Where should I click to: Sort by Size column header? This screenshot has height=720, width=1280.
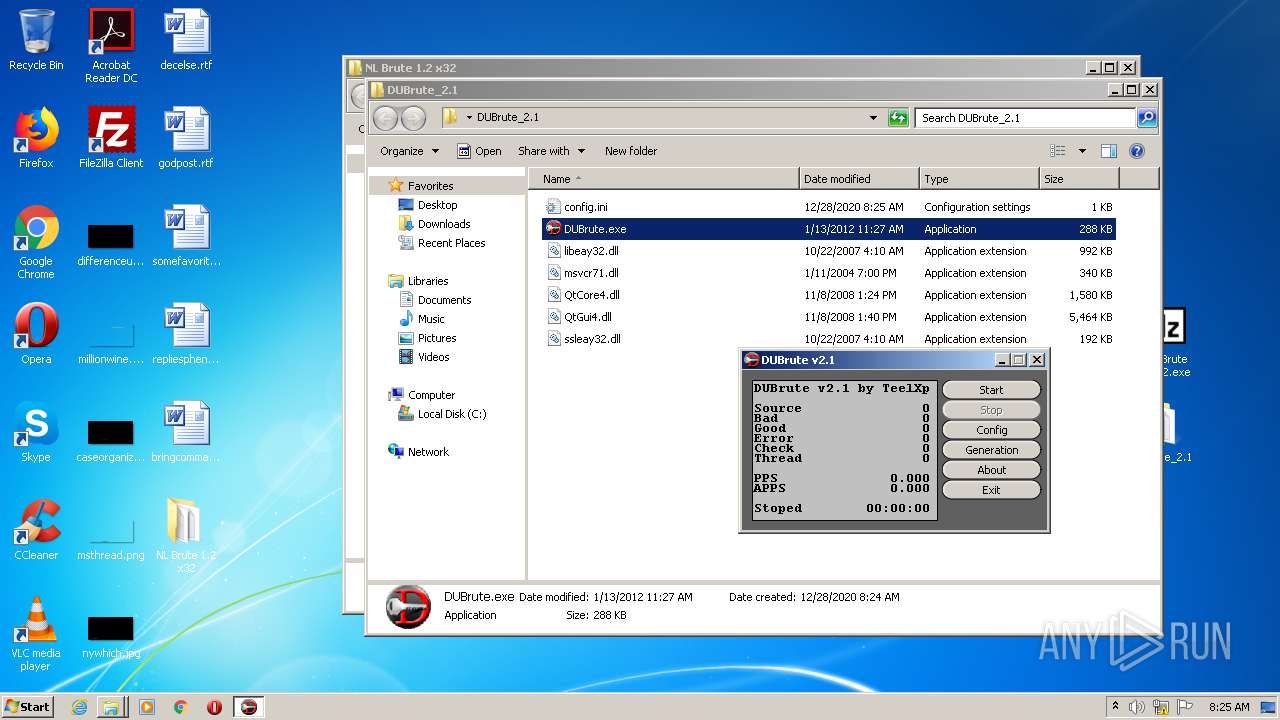tap(1079, 179)
